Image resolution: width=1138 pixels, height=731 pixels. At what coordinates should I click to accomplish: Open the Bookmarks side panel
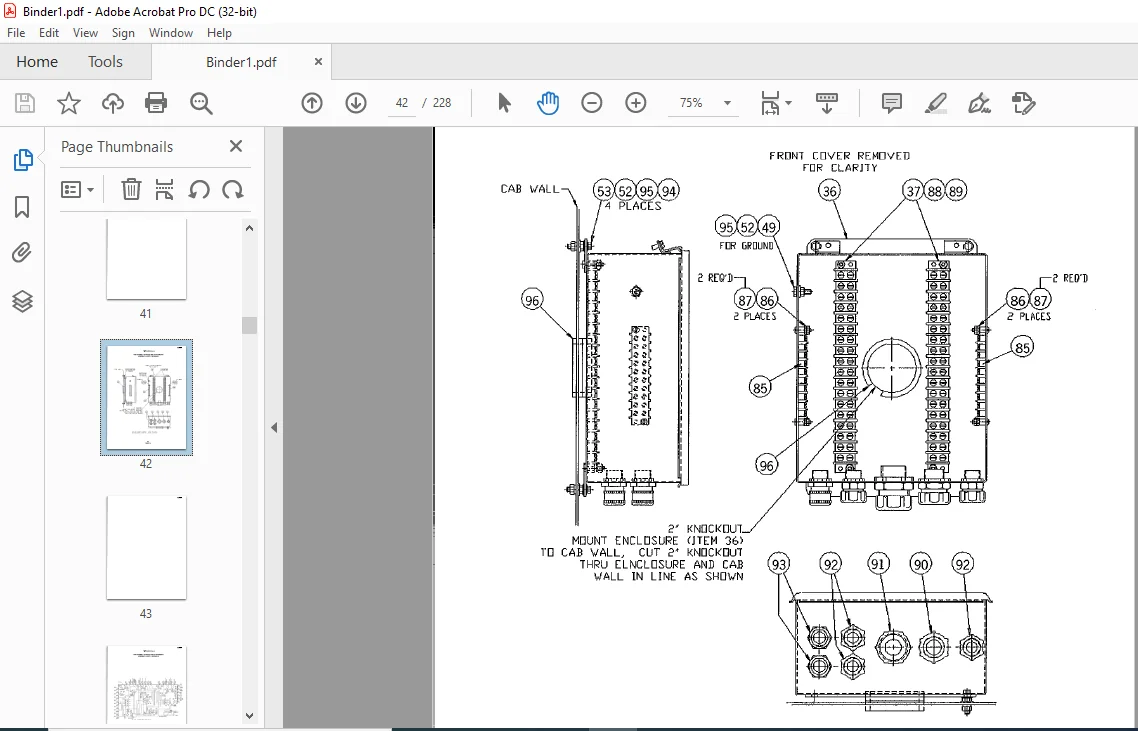point(22,207)
